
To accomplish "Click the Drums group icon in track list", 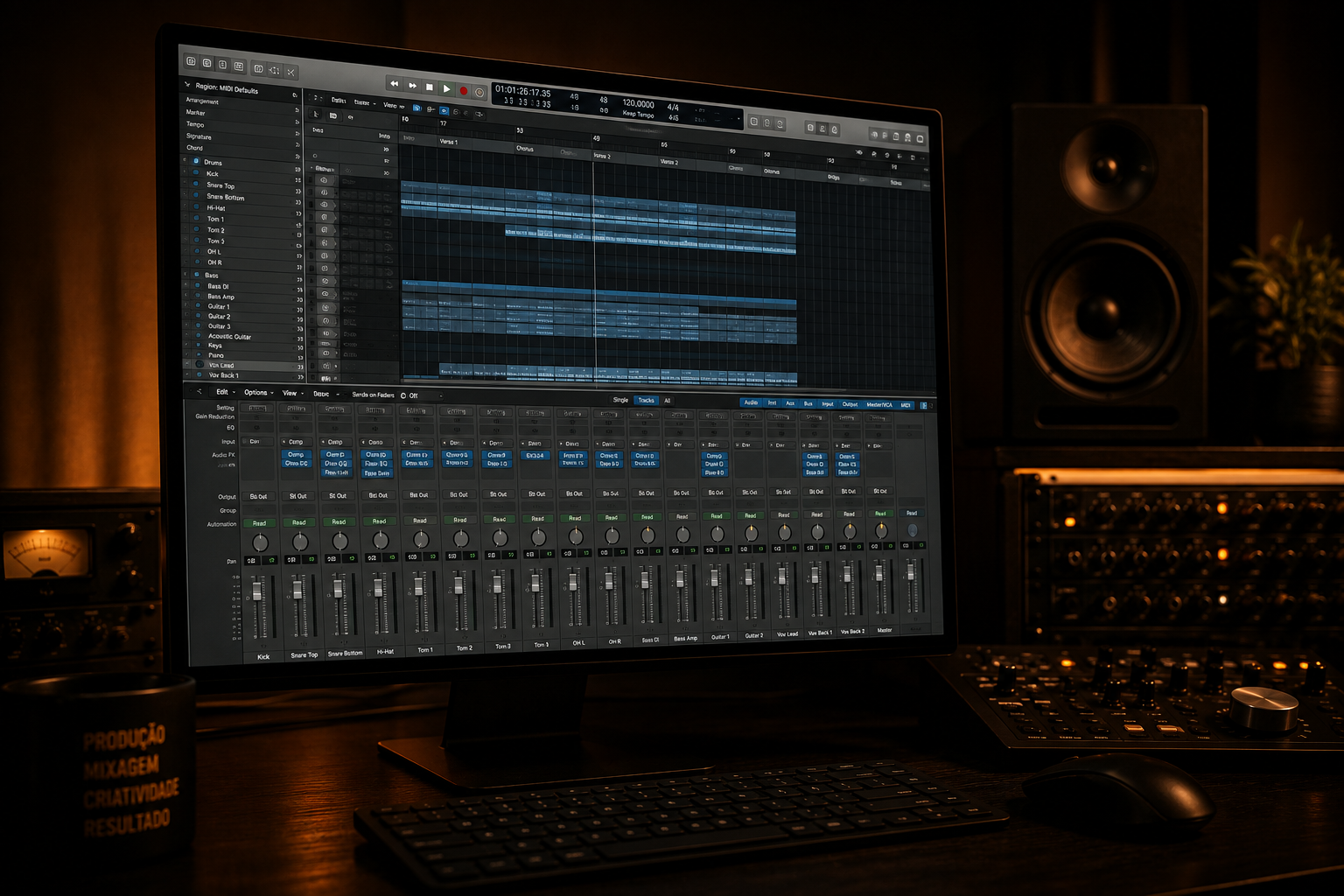I will [196, 161].
